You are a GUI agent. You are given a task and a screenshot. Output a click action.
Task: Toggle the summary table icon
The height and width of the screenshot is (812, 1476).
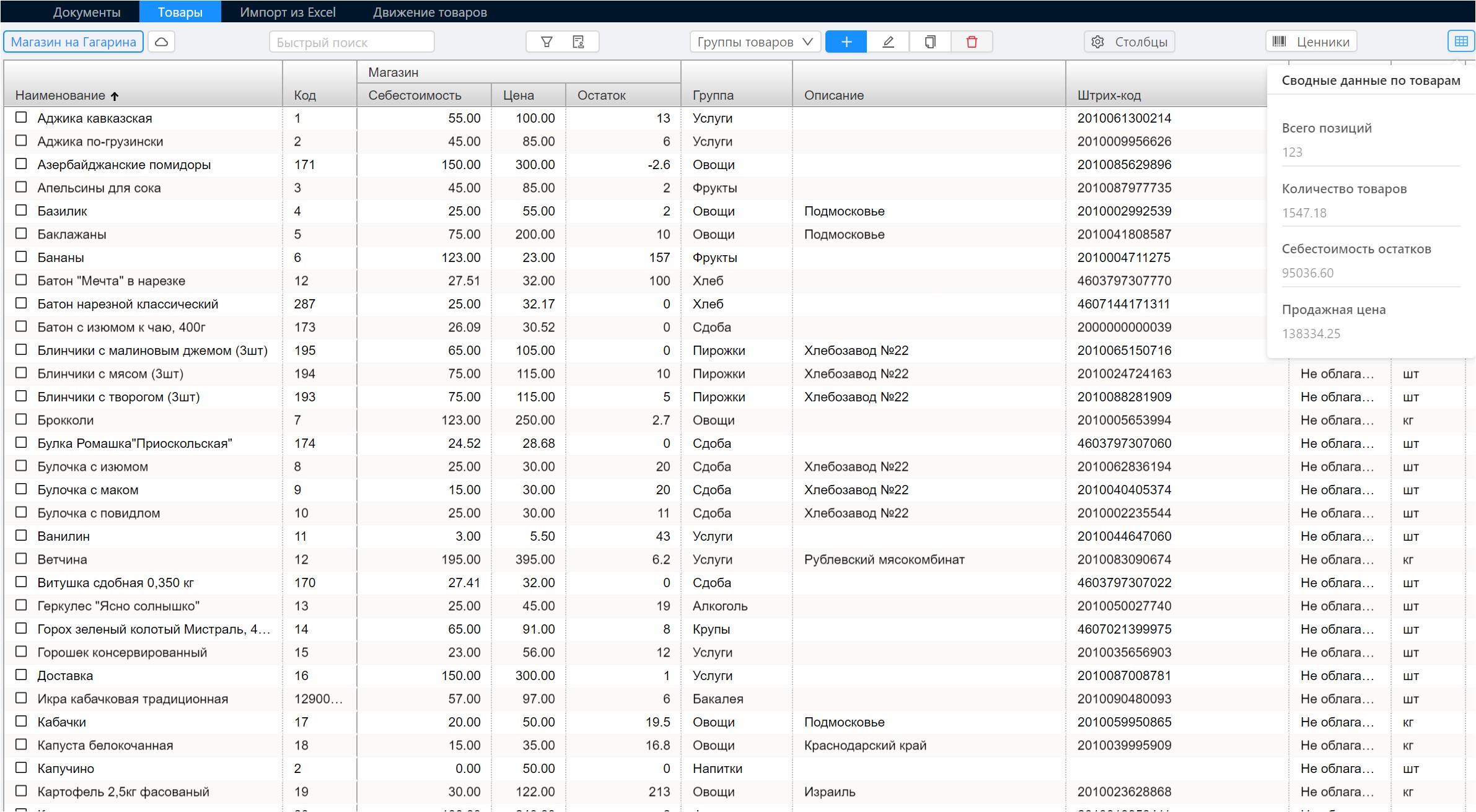(x=1461, y=41)
